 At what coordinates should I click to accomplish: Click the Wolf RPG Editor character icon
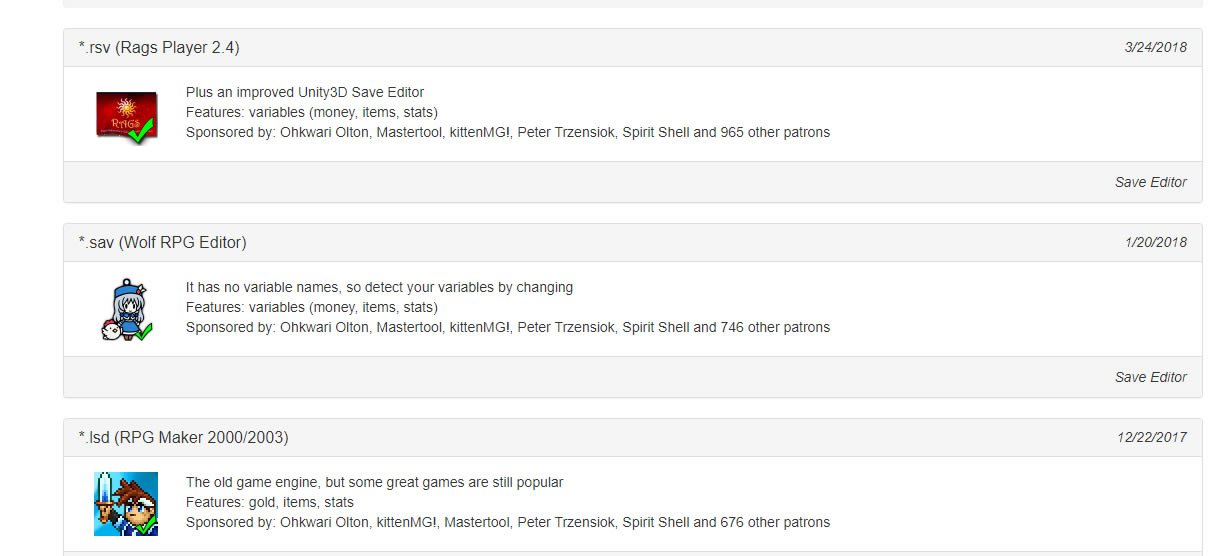pyautogui.click(x=126, y=309)
